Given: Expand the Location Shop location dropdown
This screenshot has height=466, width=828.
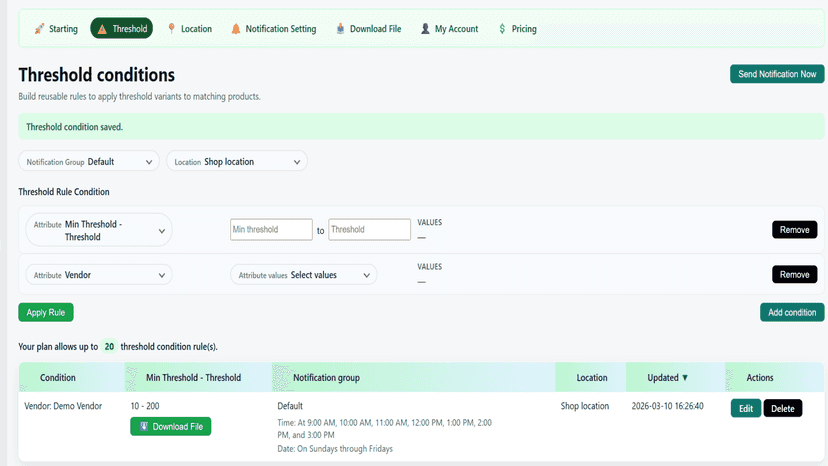Looking at the screenshot, I should [x=237, y=162].
